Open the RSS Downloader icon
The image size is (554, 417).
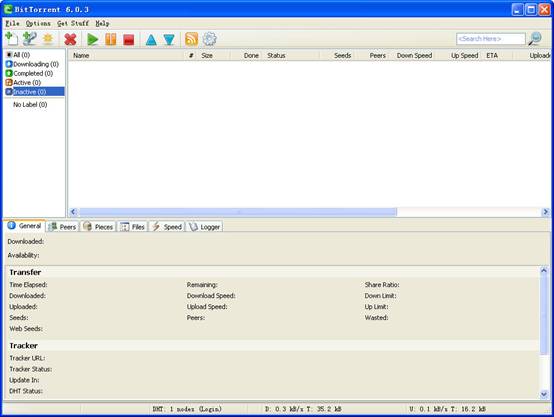point(191,39)
